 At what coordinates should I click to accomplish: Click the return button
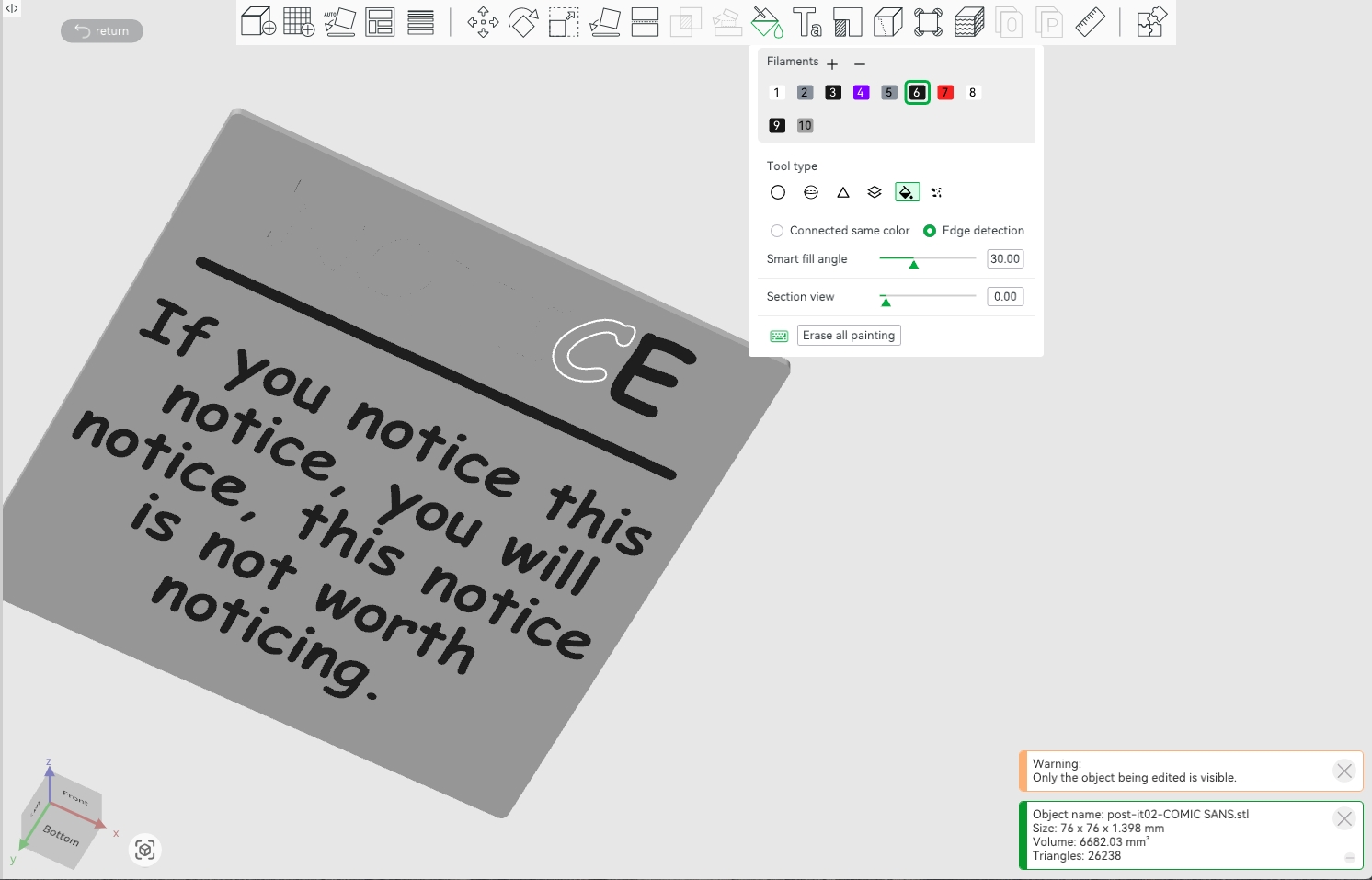click(102, 31)
